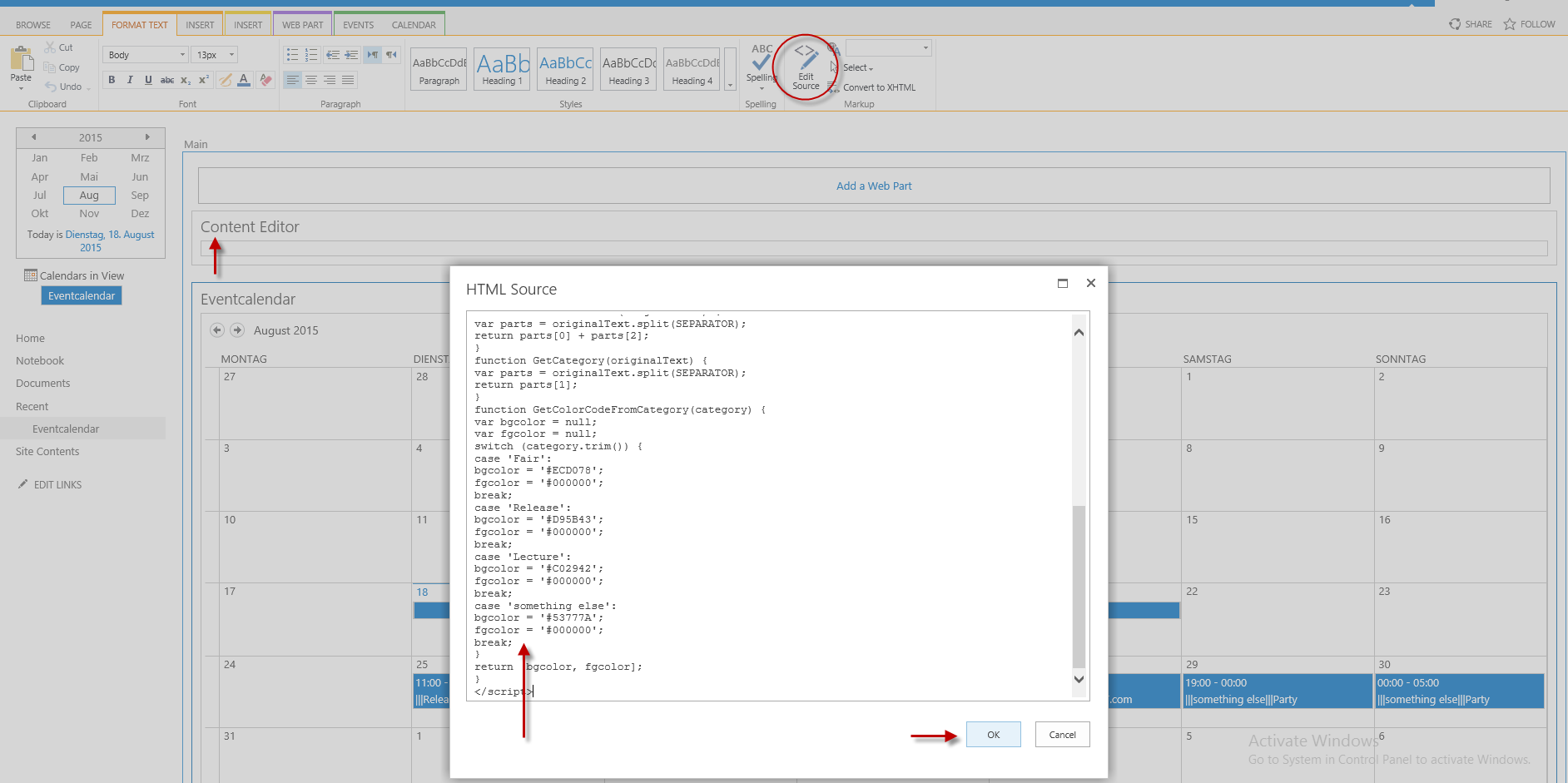The image size is (1568, 783).
Task: Toggle strikethrough formatting
Action: (x=167, y=80)
